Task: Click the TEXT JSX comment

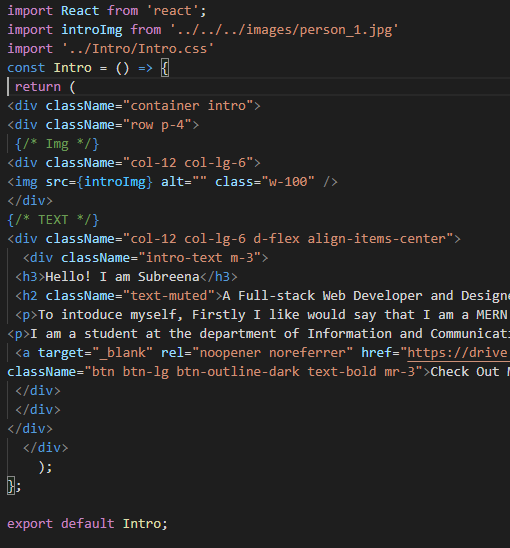Action: (53, 220)
